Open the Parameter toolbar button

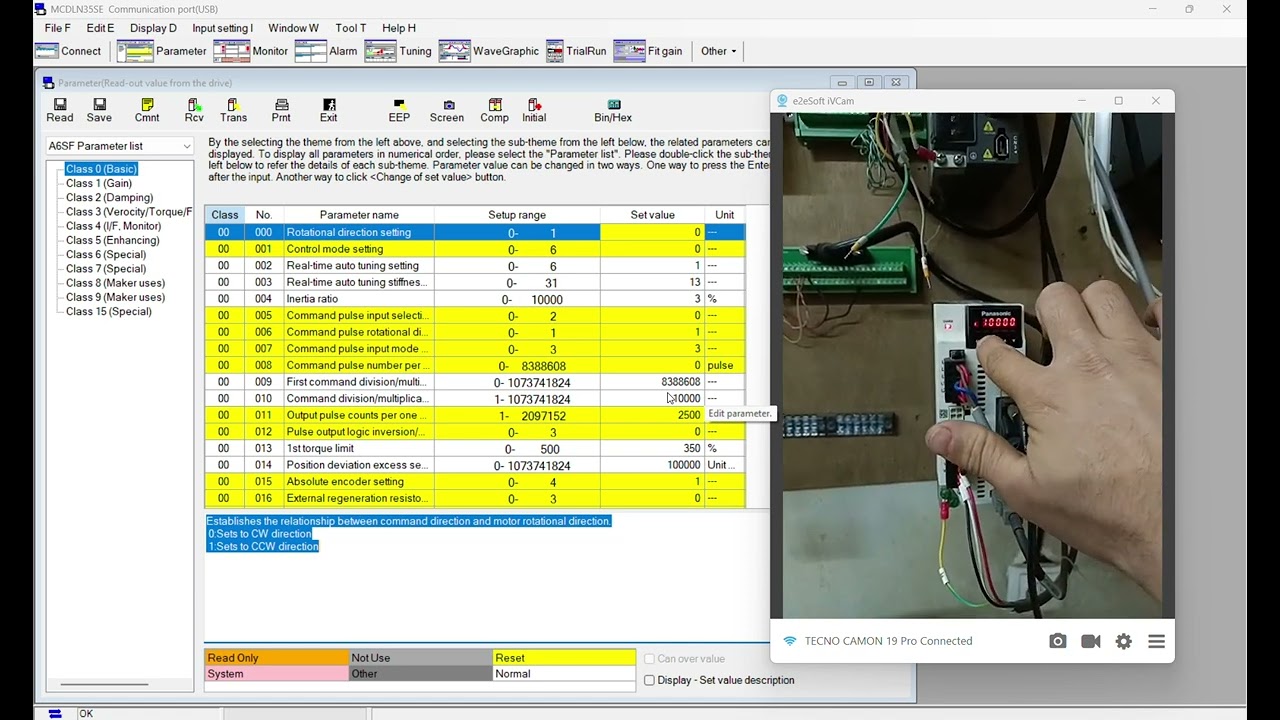tap(162, 51)
